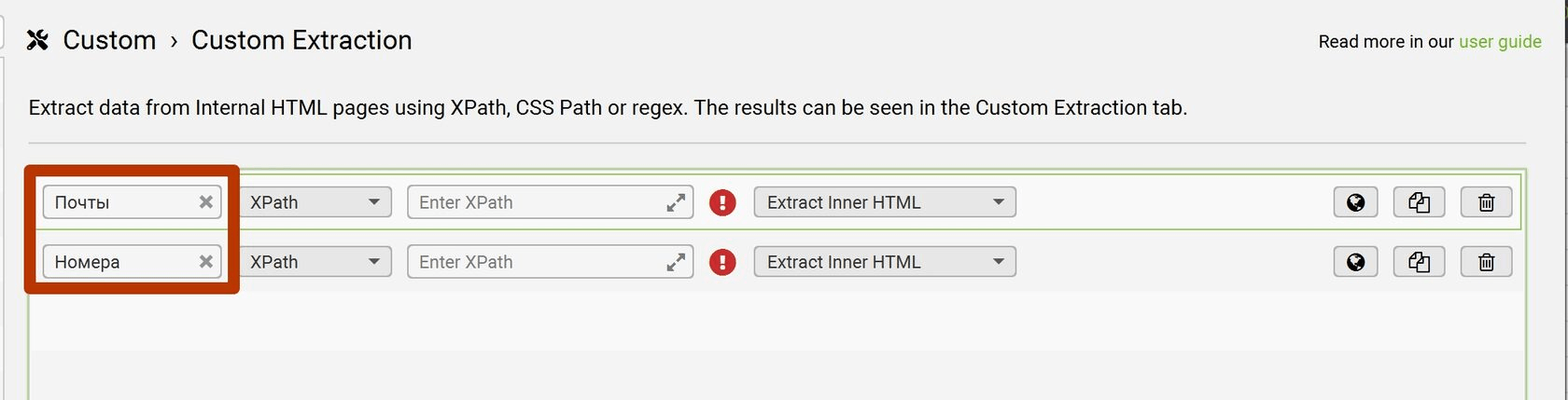Open XPath type dropdown for Почты row

click(x=315, y=202)
